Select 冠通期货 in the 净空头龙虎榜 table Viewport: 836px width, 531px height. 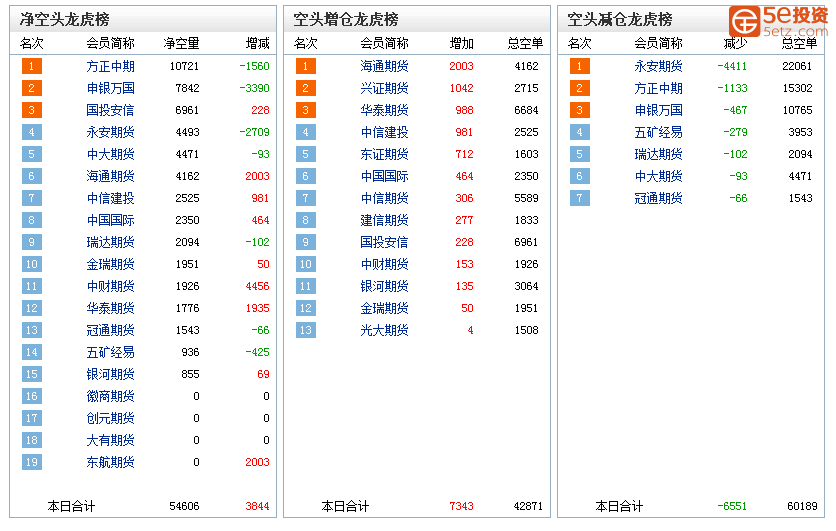(110, 330)
